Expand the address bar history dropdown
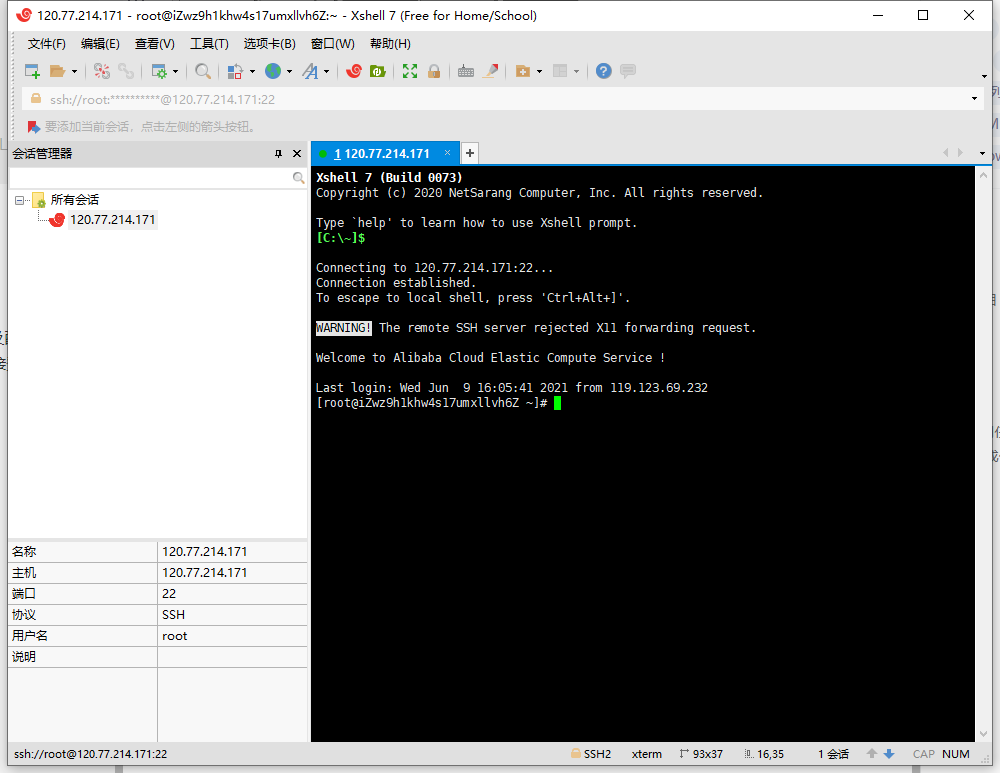The width and height of the screenshot is (1000, 773). tap(974, 99)
